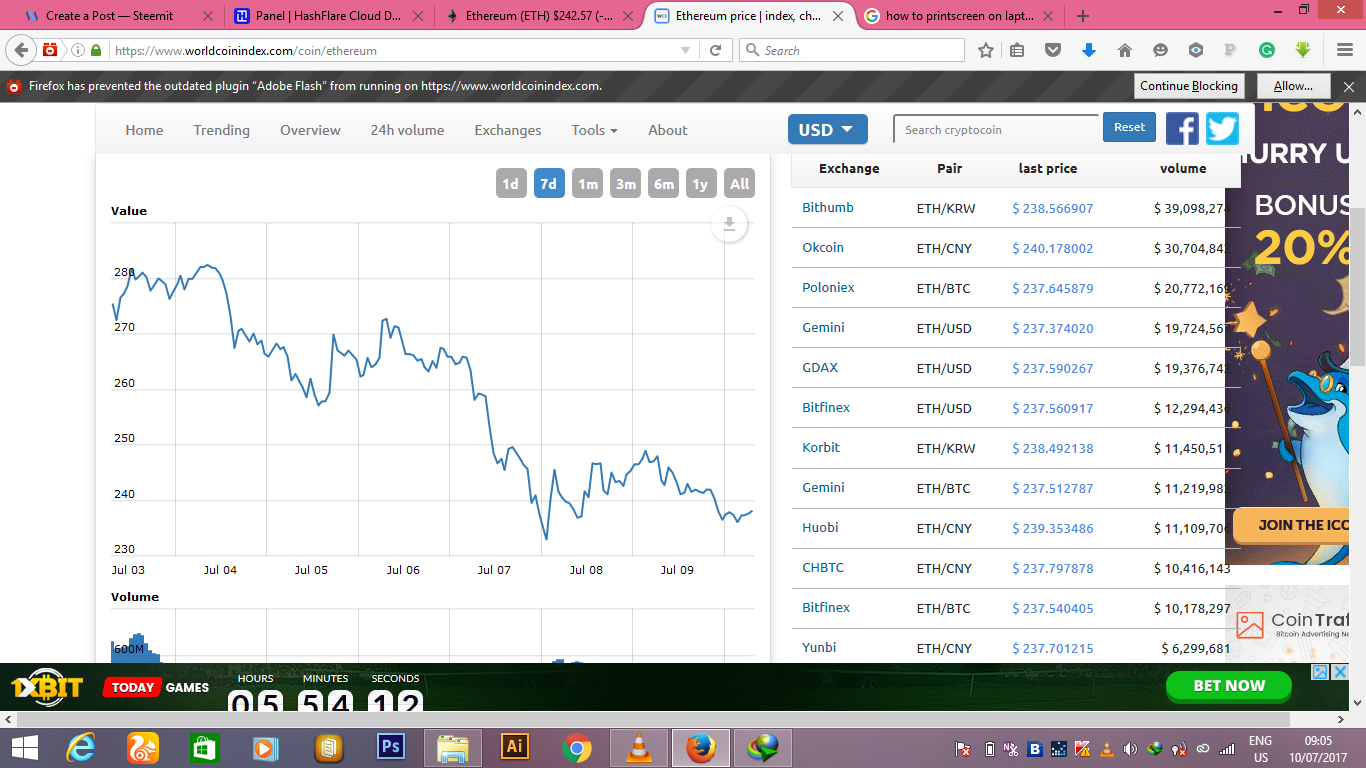Click the chart download menu icon

[729, 224]
